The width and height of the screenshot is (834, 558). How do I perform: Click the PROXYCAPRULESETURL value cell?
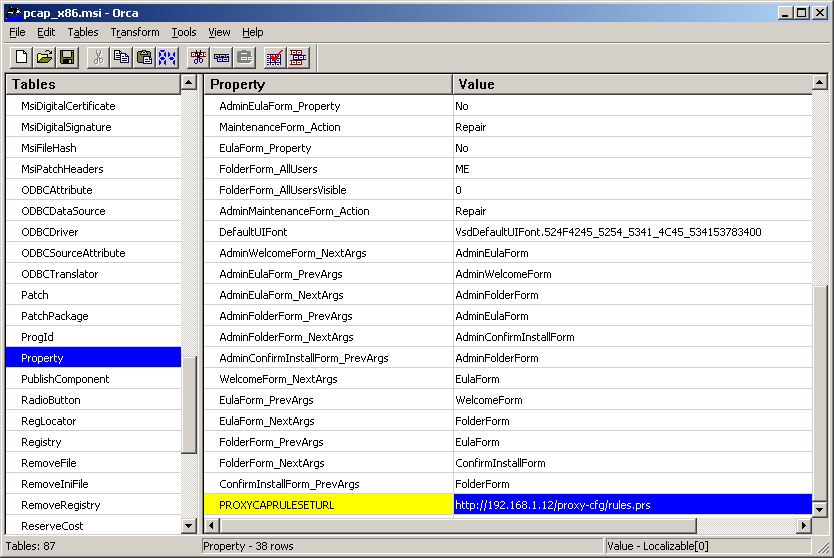click(630, 505)
